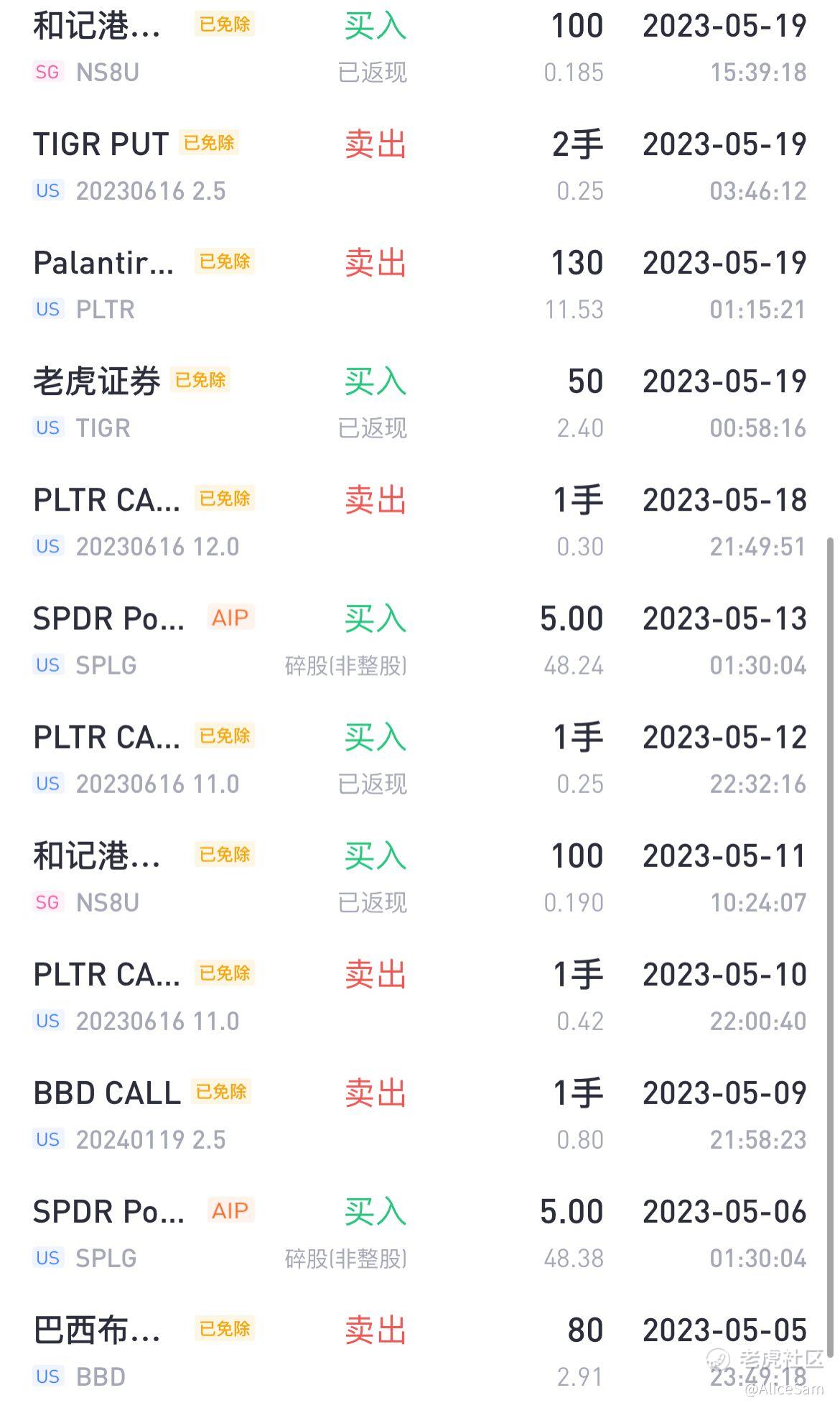Tap the 已返现 label on the PLTR CALL 2023-05-12 order

coord(372,784)
